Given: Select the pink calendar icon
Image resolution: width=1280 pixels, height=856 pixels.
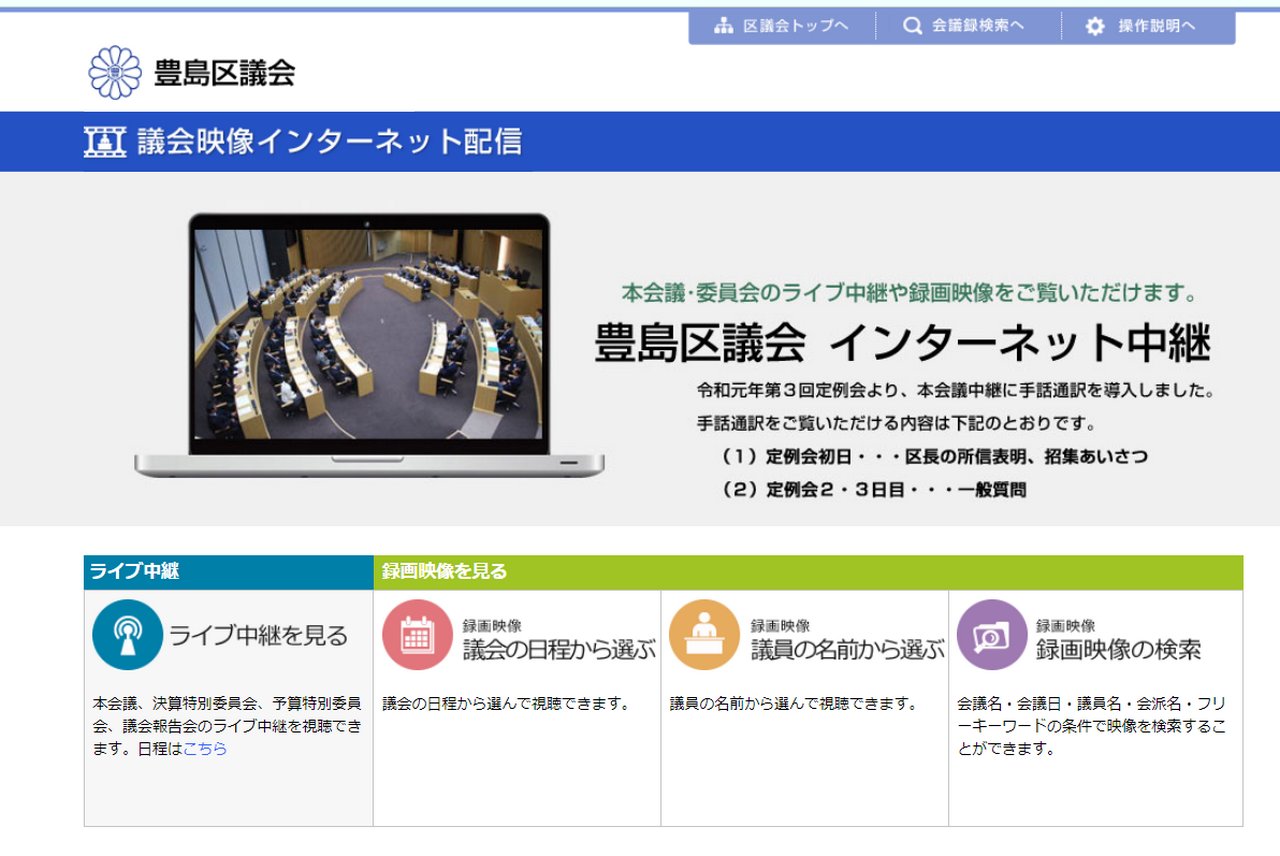Looking at the screenshot, I should 417,634.
